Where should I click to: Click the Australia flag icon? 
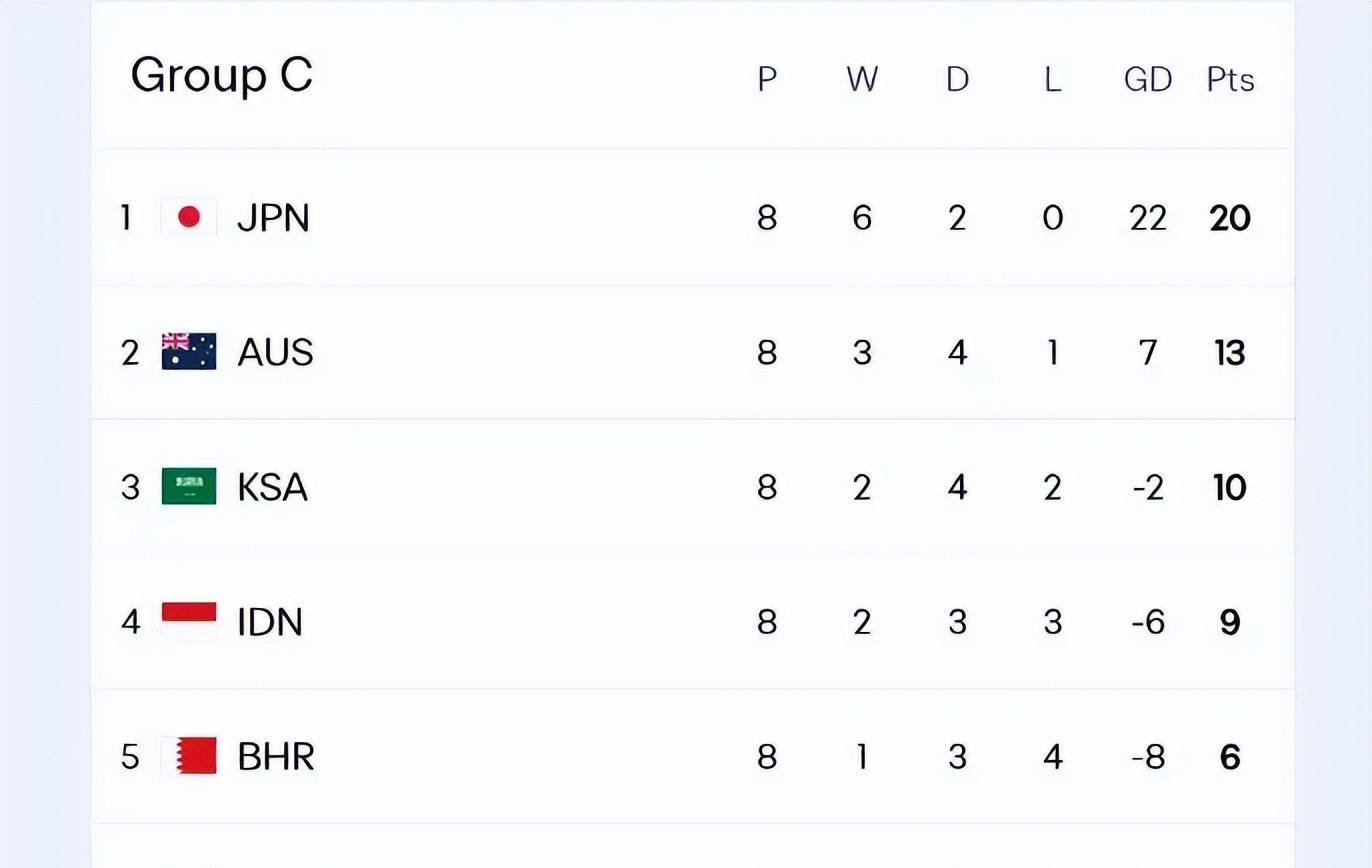pyautogui.click(x=188, y=352)
